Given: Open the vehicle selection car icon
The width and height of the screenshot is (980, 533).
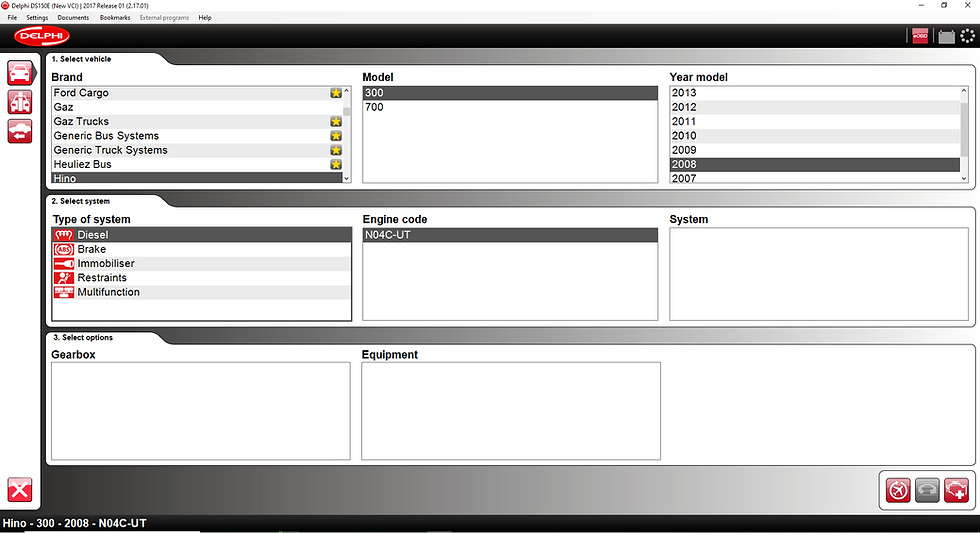Looking at the screenshot, I should click(x=20, y=73).
